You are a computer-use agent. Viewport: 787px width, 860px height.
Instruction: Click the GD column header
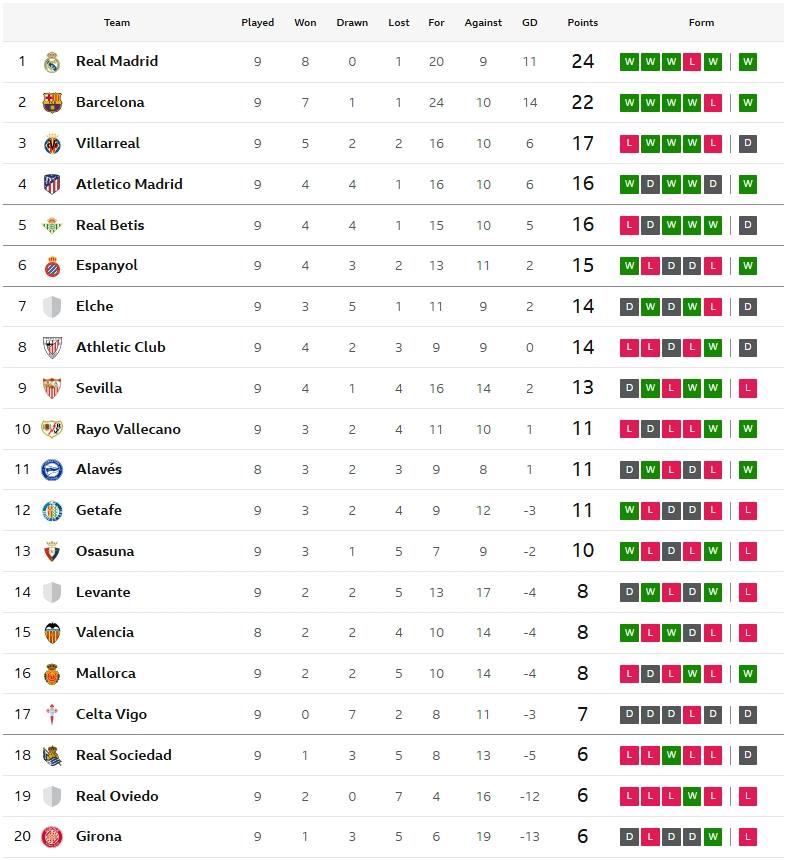pos(529,23)
